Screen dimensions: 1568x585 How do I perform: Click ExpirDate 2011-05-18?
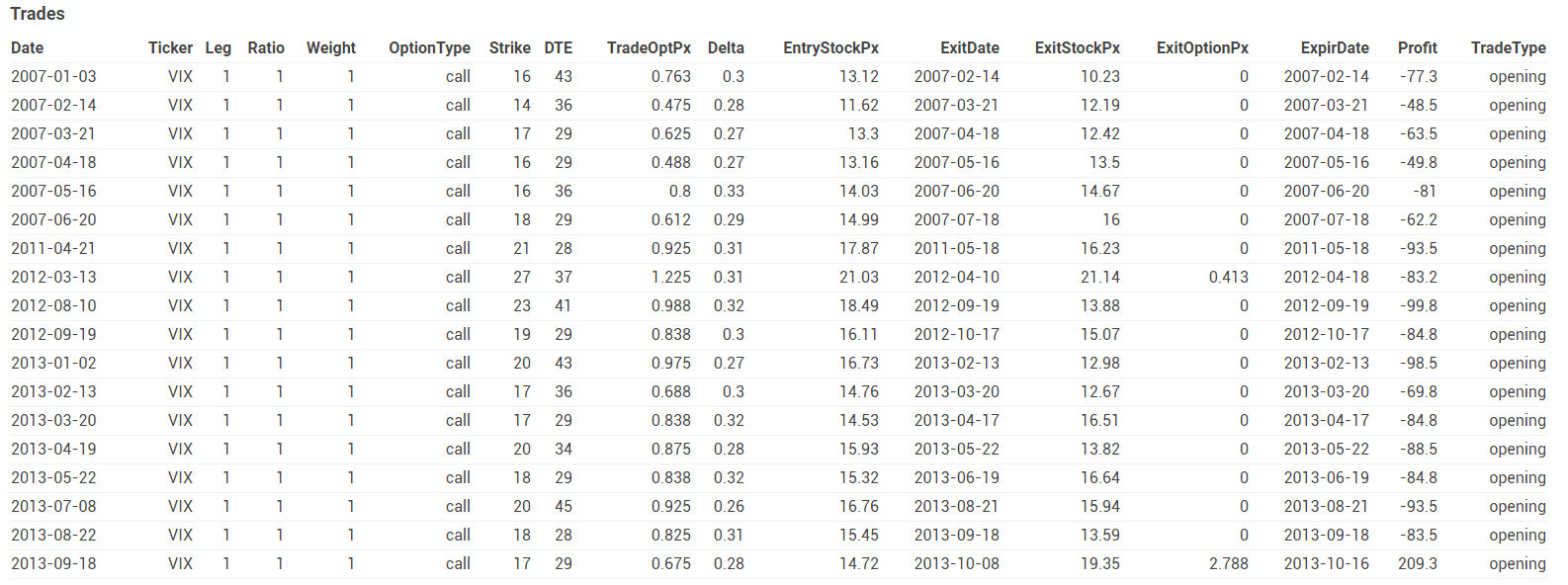point(1327,248)
